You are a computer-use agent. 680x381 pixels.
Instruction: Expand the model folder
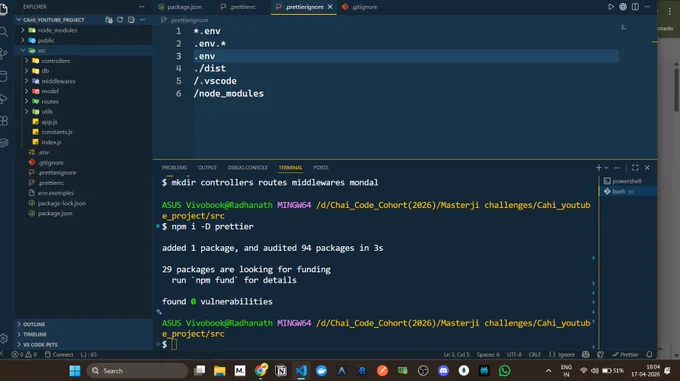[83, 91]
